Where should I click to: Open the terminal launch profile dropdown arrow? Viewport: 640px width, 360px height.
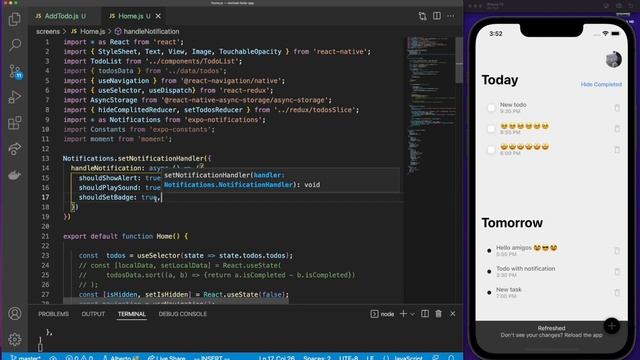(x=413, y=314)
